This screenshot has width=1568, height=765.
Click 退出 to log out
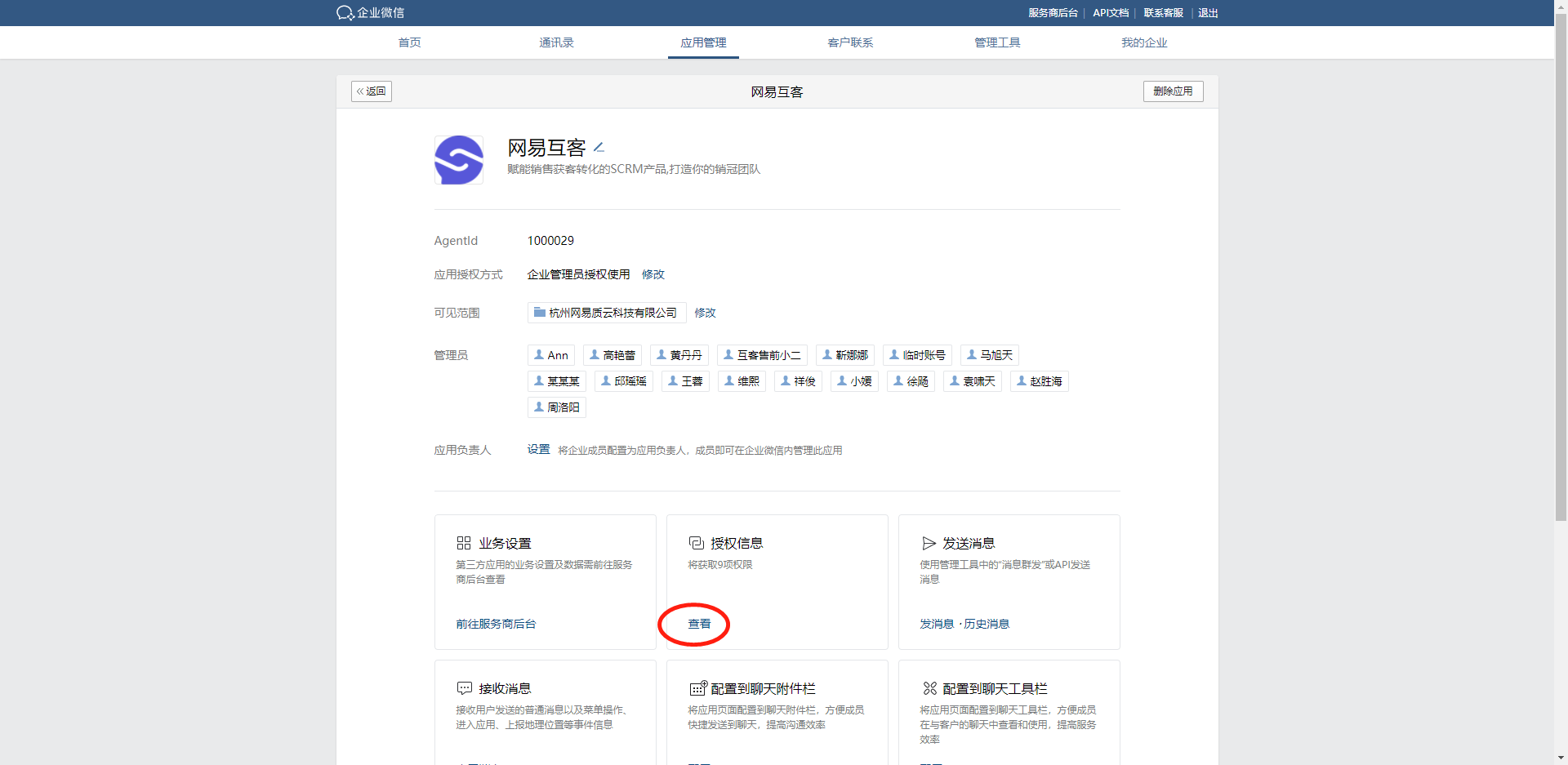point(1209,13)
